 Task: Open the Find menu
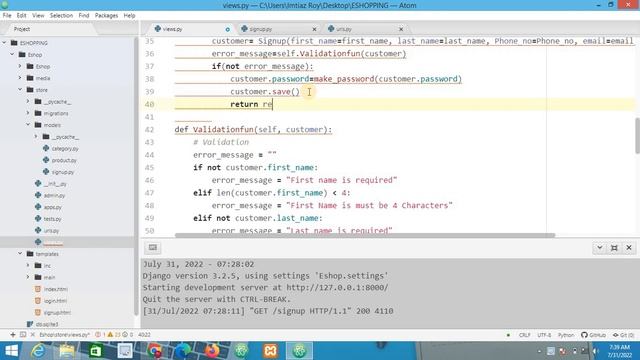click(x=84, y=16)
